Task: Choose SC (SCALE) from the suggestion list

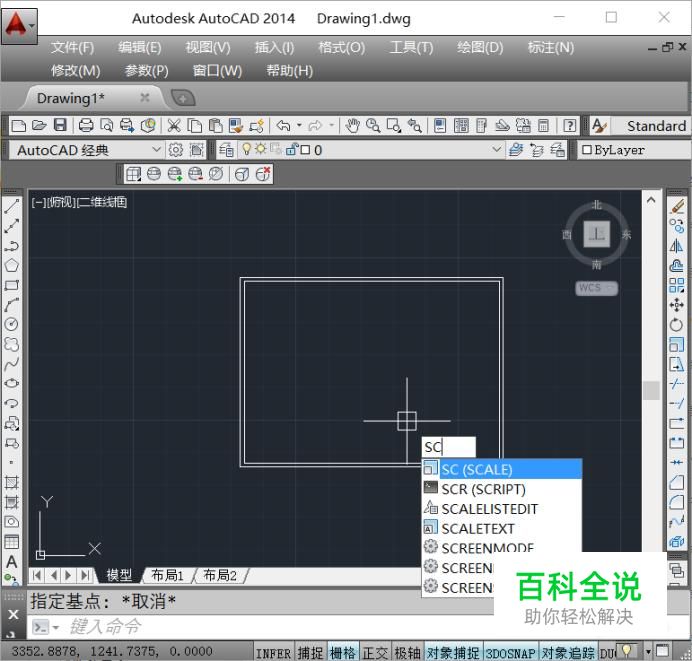Action: point(502,469)
